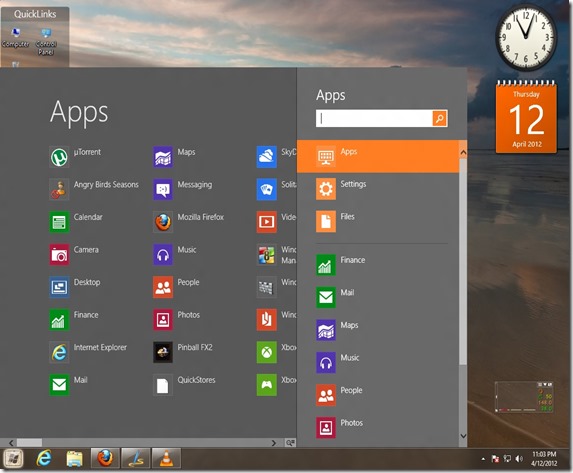Open Photos icon in left Apps list

163,320
